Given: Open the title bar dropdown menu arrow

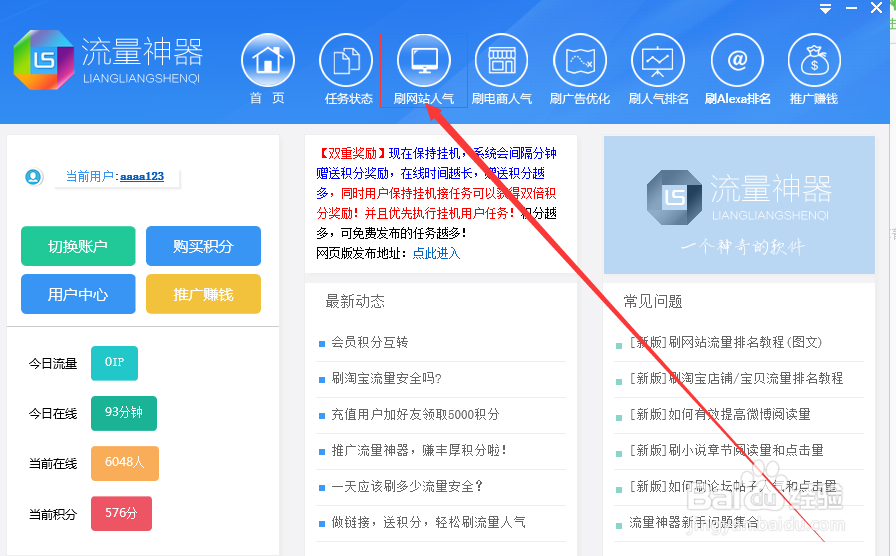Looking at the screenshot, I should [x=825, y=9].
